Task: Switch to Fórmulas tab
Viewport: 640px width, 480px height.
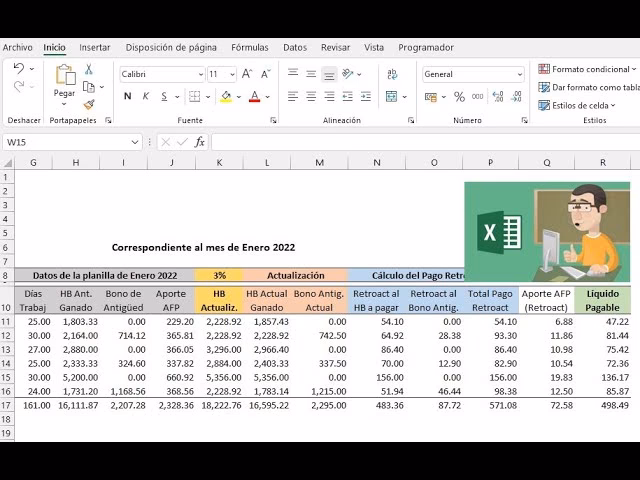Action: point(250,47)
